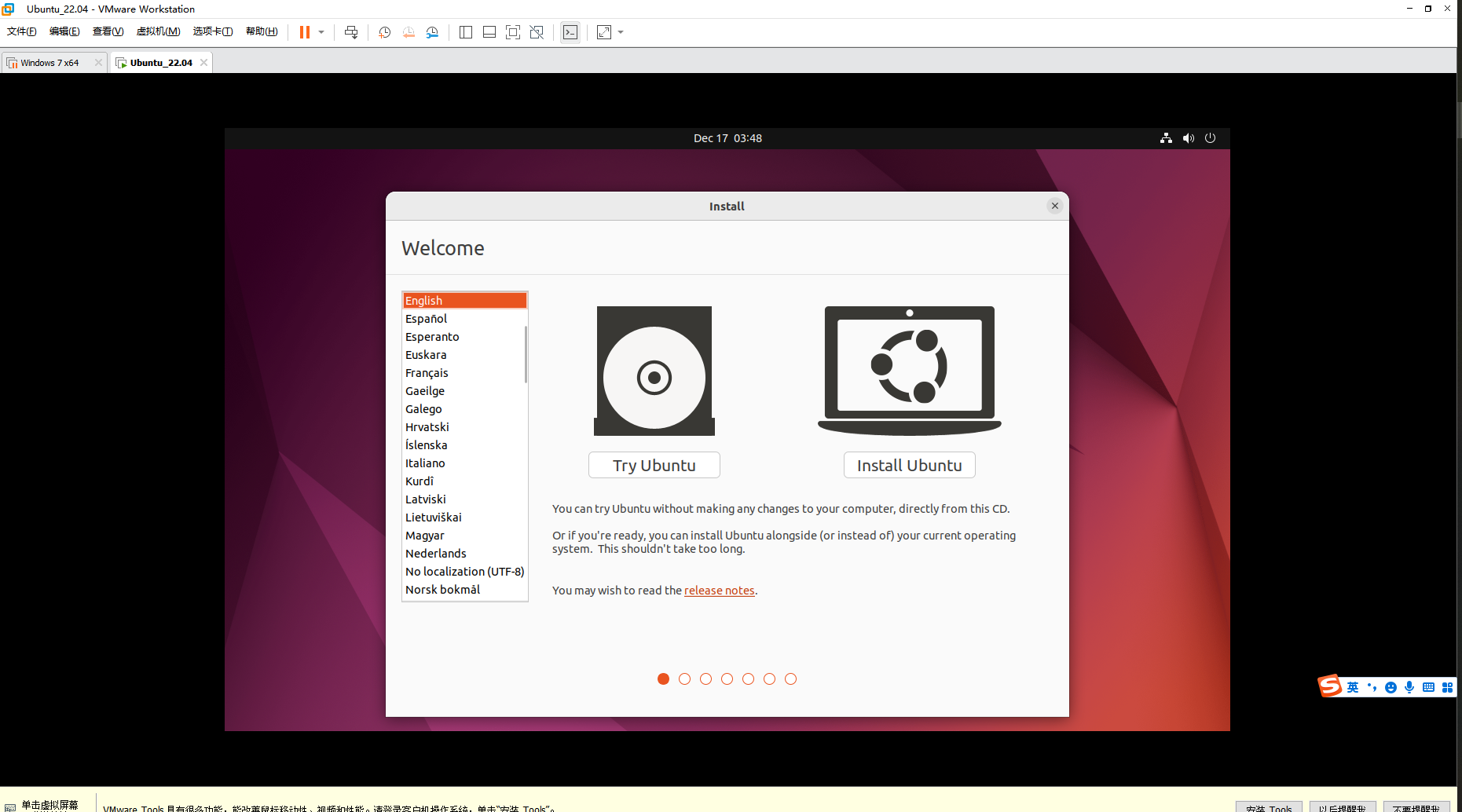Click the 安装 Tools button in bottom bar

tap(1269, 807)
